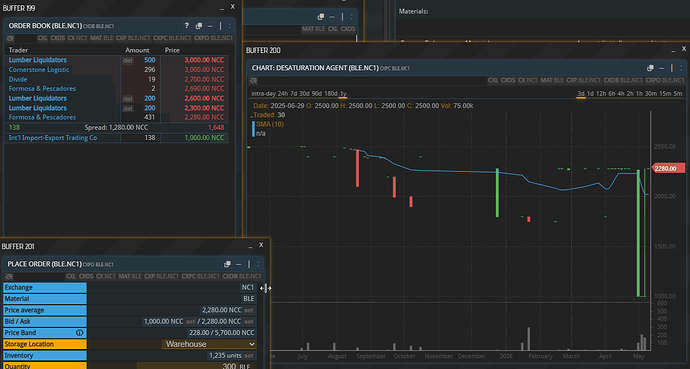Split the Chart tile vertically
690x369 pixels.
click(672, 68)
